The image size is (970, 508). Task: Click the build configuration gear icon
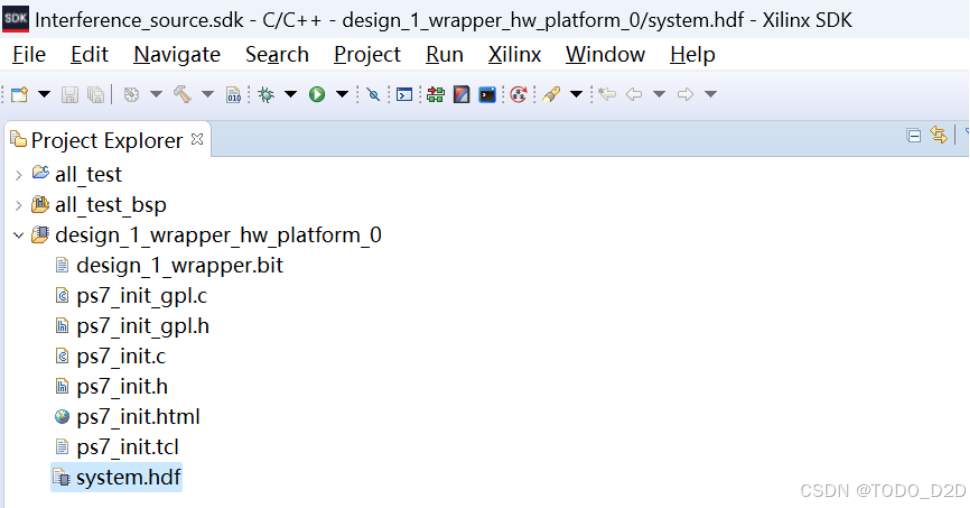coord(131,95)
